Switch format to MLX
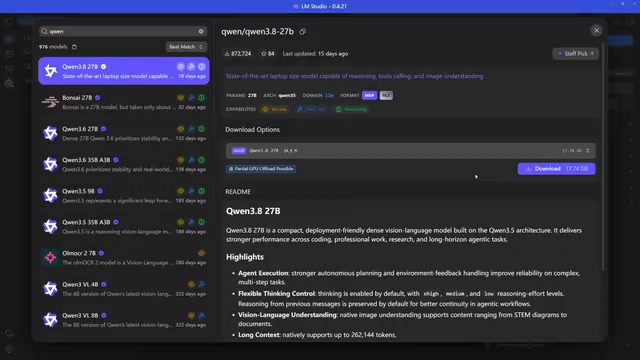The image size is (640, 360). click(386, 95)
